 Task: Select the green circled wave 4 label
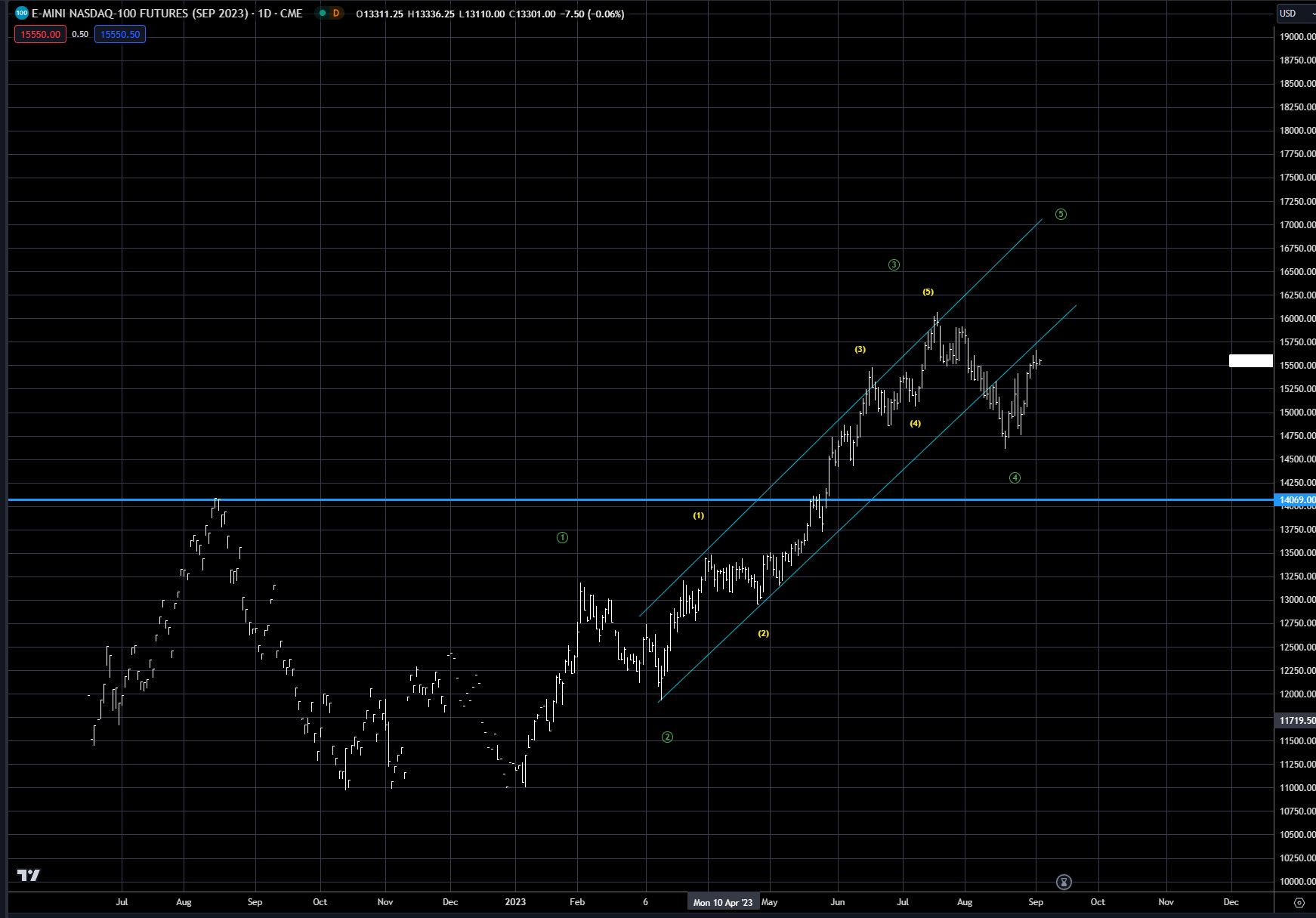(1015, 478)
